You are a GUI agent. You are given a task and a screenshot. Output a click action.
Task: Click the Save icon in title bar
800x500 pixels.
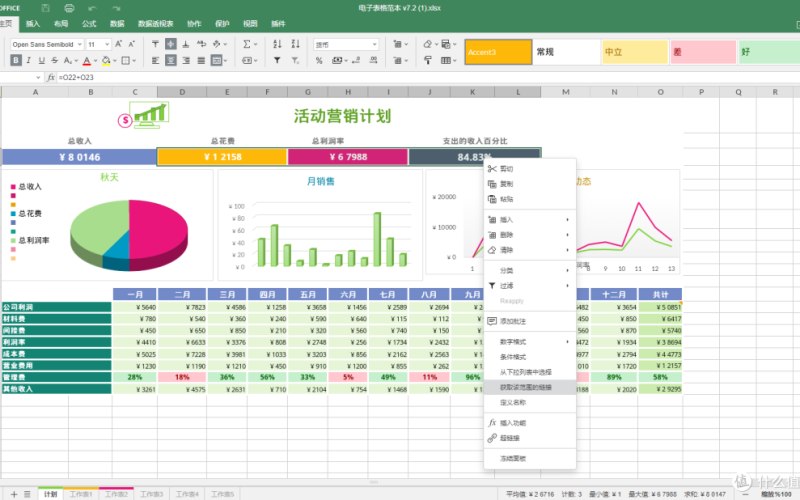[x=45, y=8]
